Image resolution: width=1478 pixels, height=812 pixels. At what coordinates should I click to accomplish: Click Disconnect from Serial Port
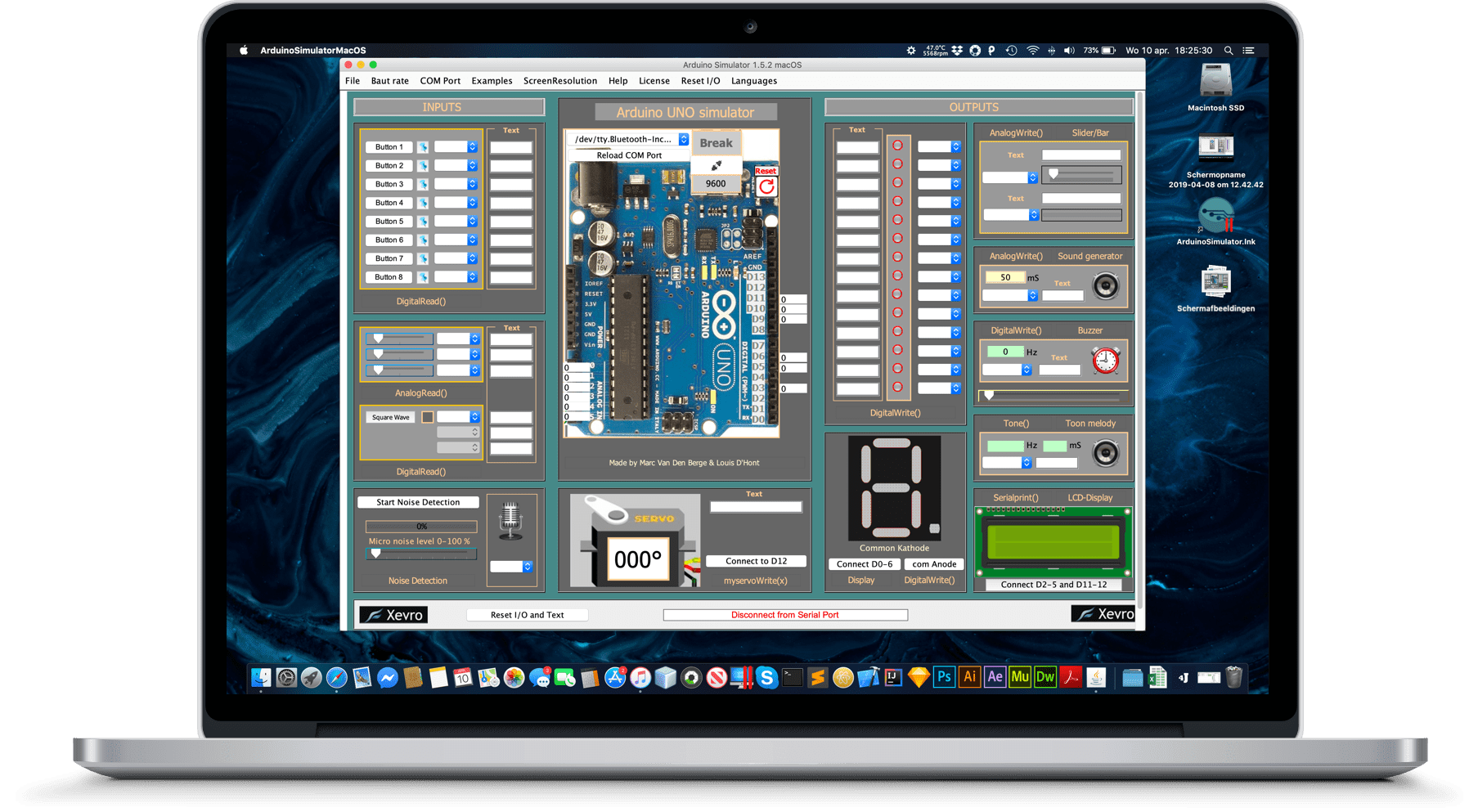click(784, 614)
